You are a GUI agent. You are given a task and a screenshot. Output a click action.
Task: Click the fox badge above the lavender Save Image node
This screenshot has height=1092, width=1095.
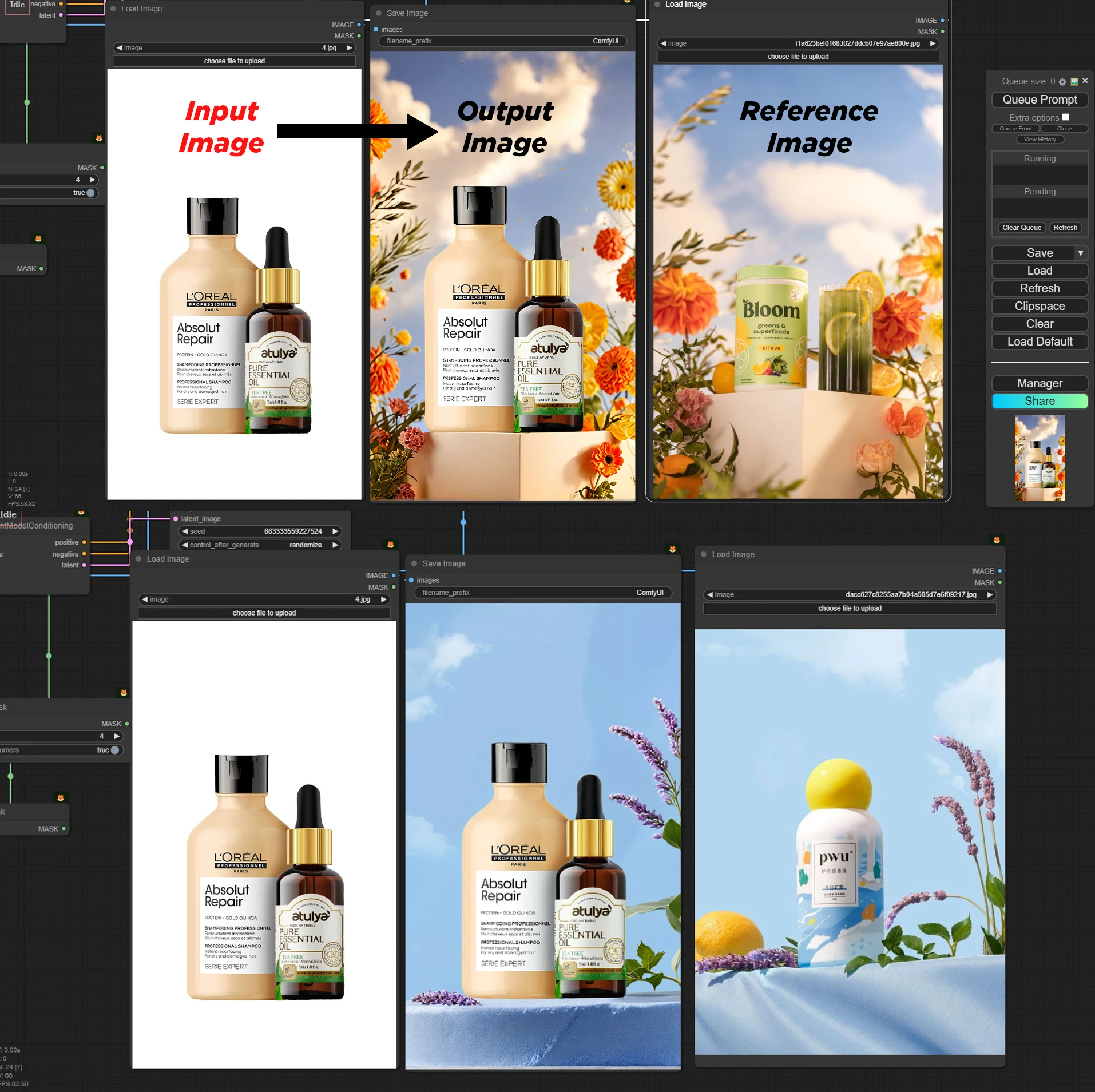click(x=672, y=549)
